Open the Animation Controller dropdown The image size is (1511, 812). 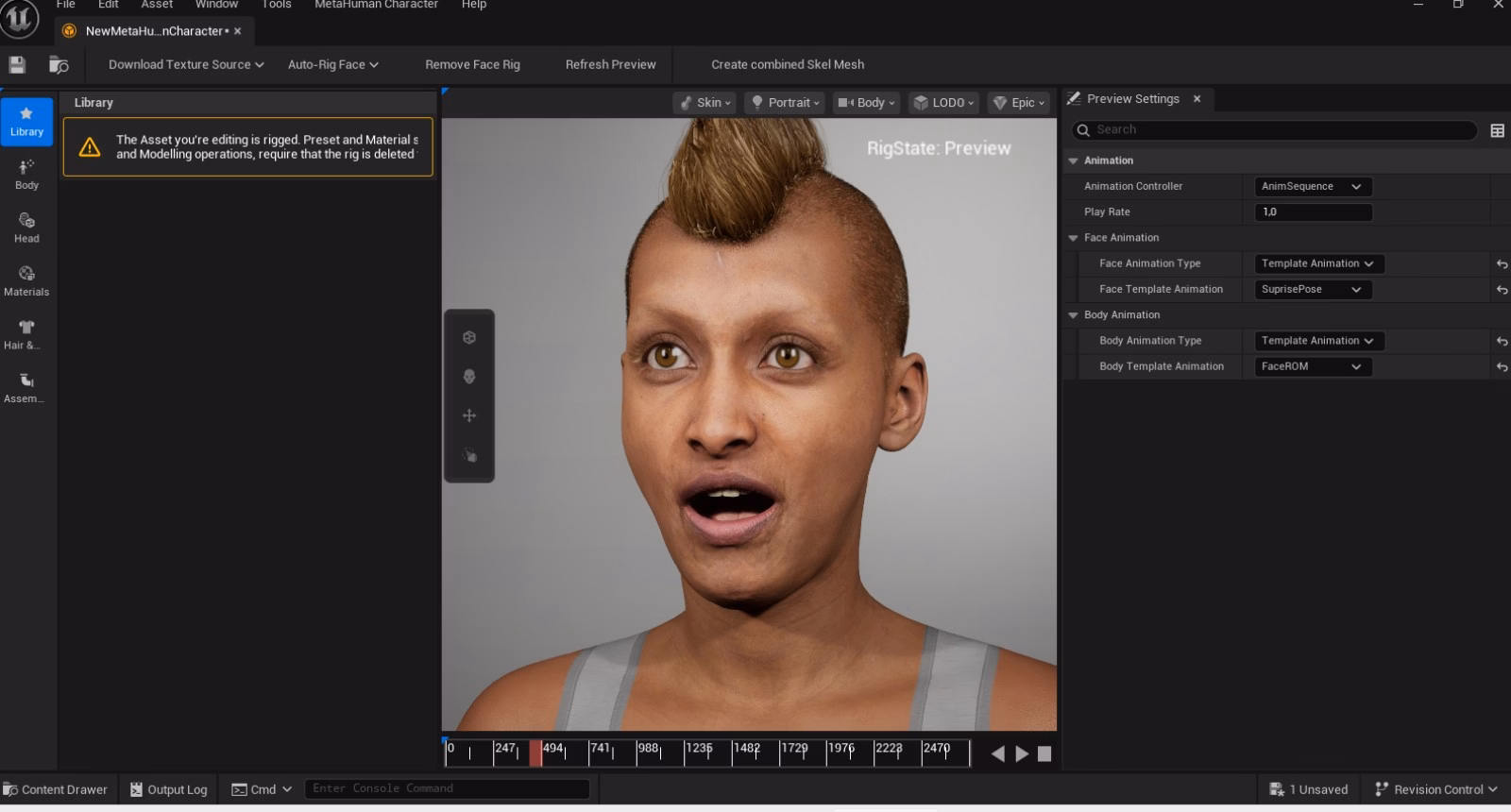(1312, 187)
